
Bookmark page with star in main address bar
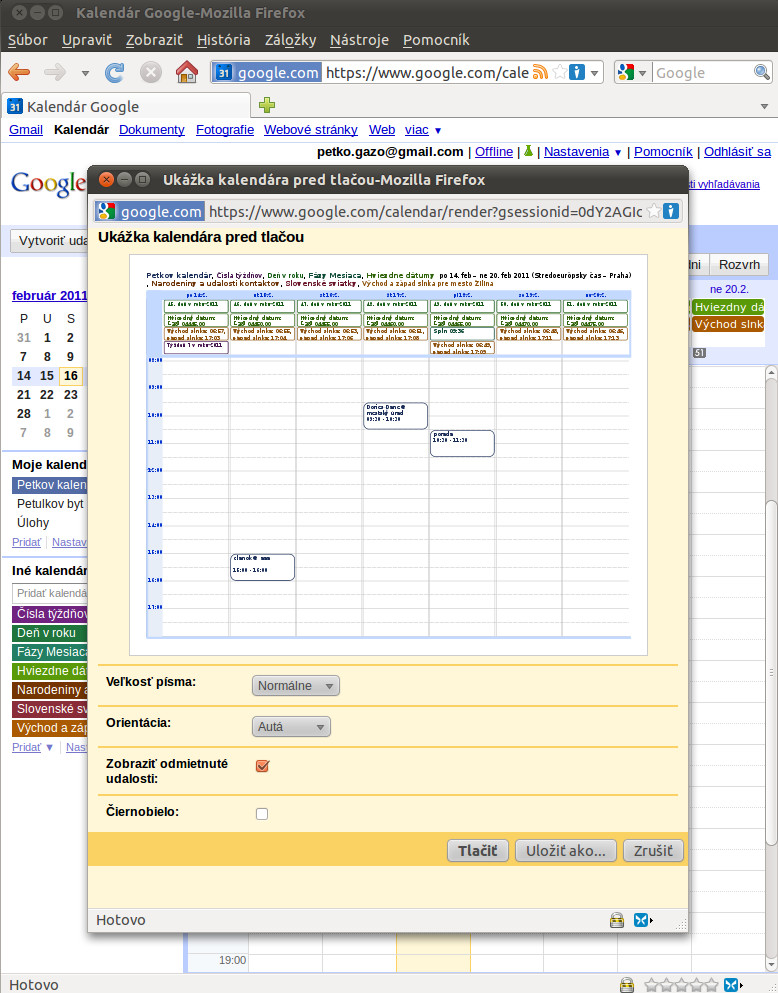tap(559, 72)
